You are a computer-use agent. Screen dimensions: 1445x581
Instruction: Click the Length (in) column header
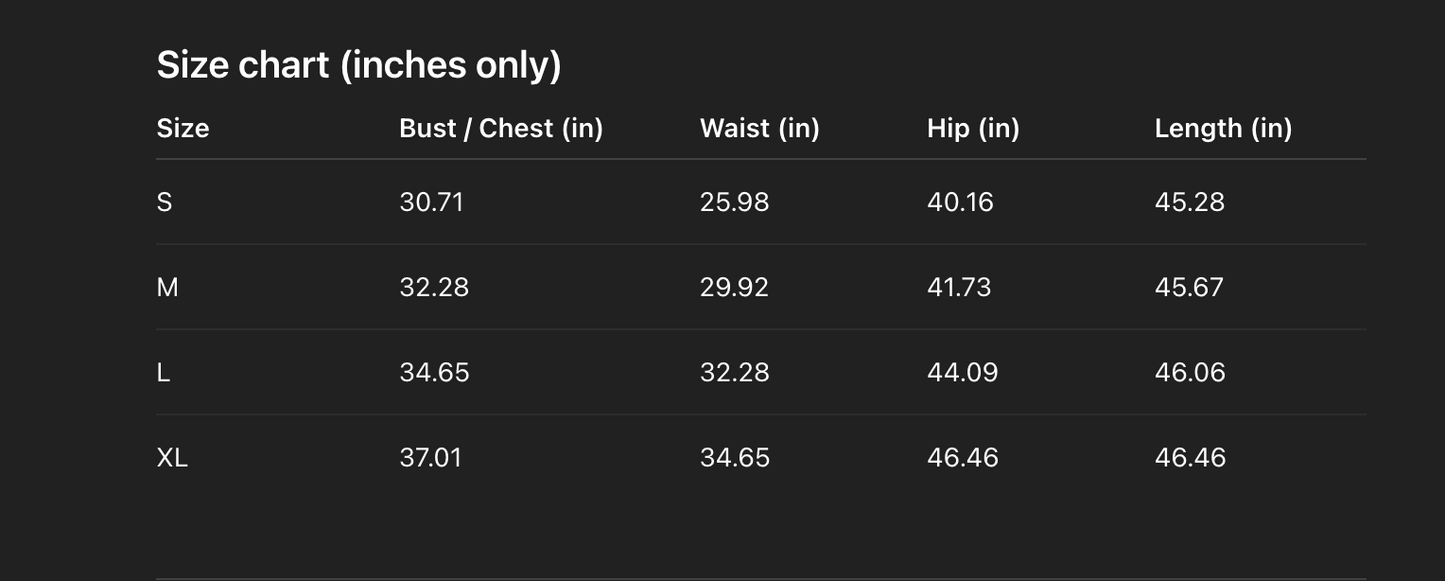pos(1223,128)
